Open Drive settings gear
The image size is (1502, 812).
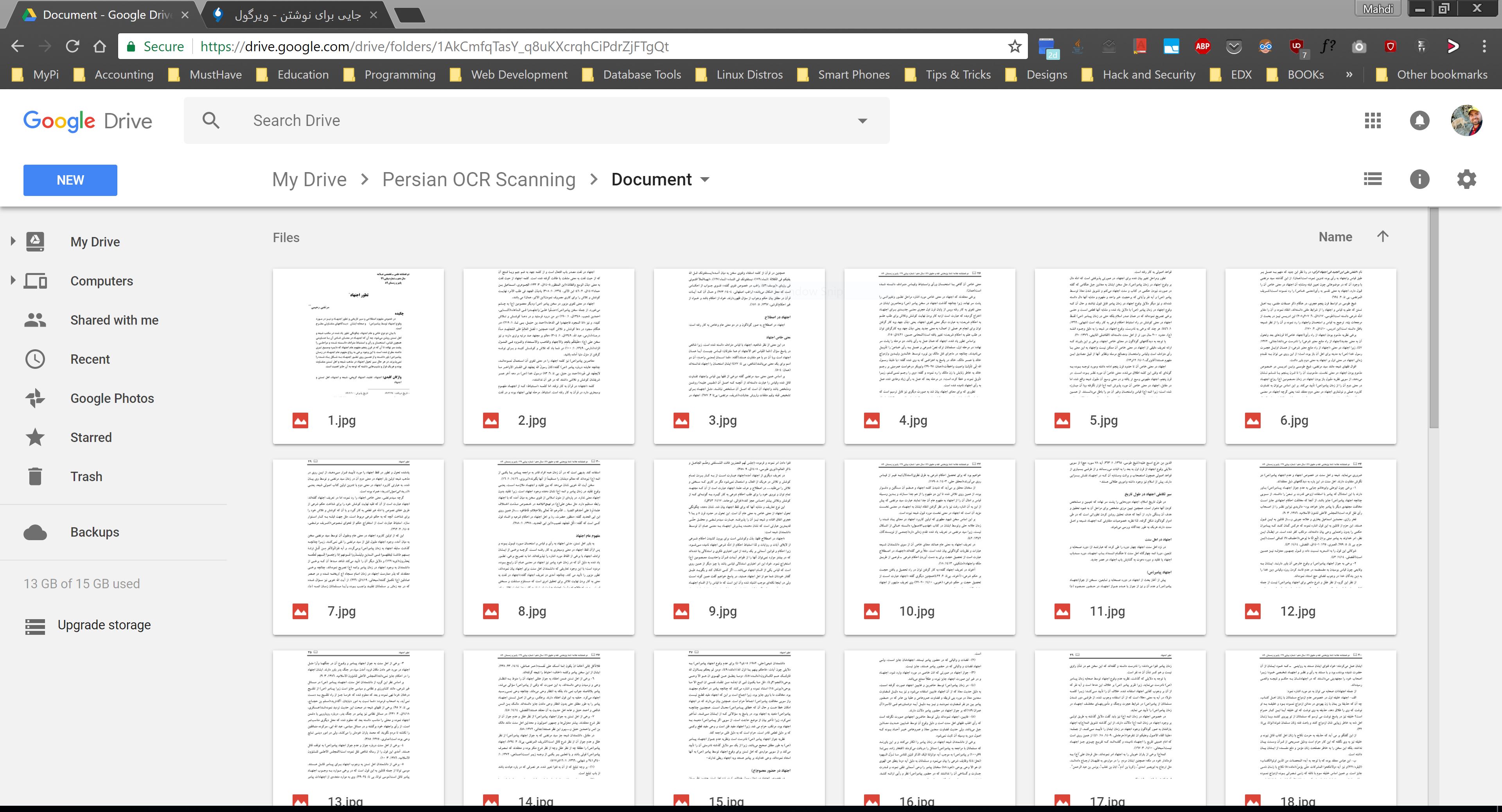pyautogui.click(x=1466, y=179)
